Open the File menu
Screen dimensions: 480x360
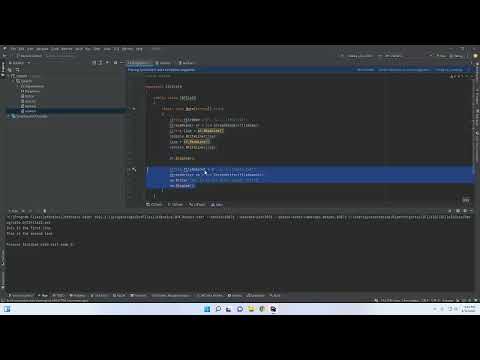click(x=13, y=49)
